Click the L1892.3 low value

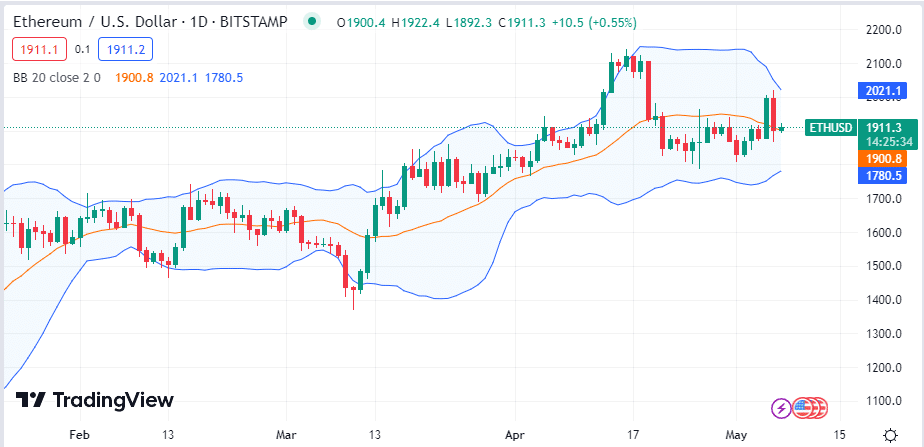pos(468,22)
